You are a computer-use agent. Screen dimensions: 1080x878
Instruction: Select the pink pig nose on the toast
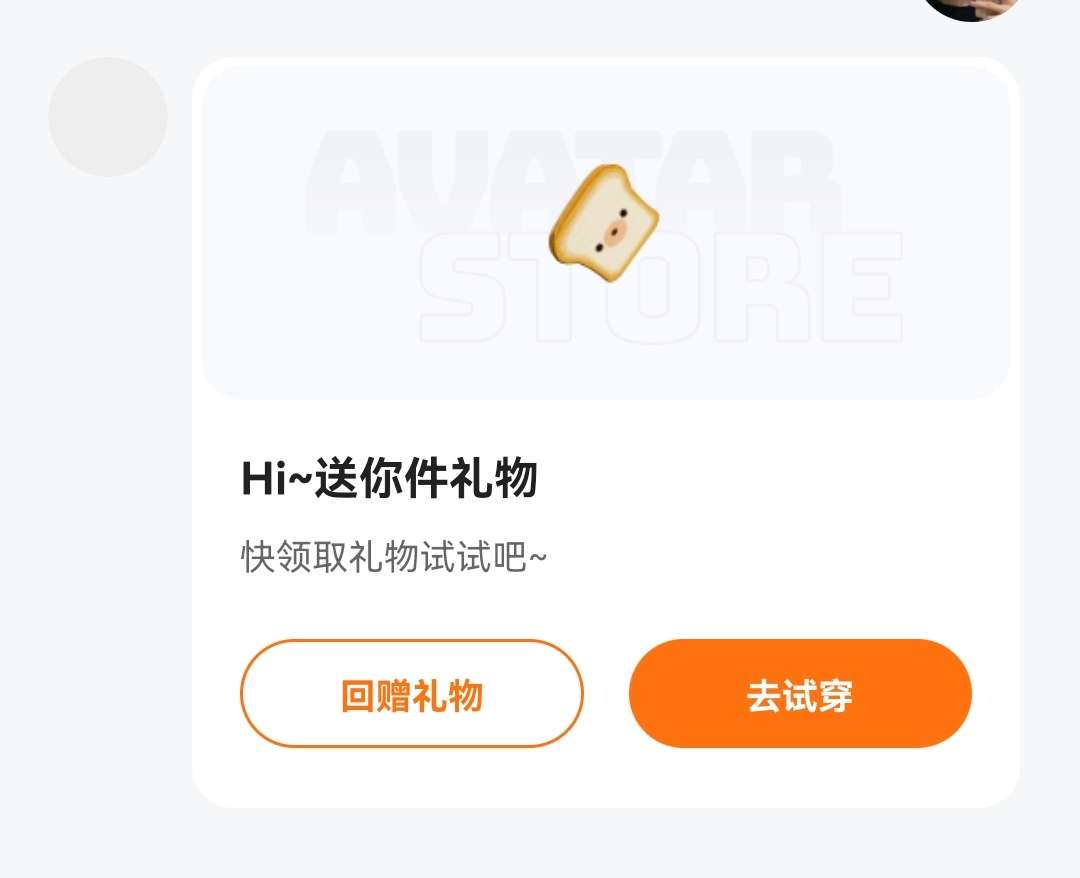click(615, 233)
